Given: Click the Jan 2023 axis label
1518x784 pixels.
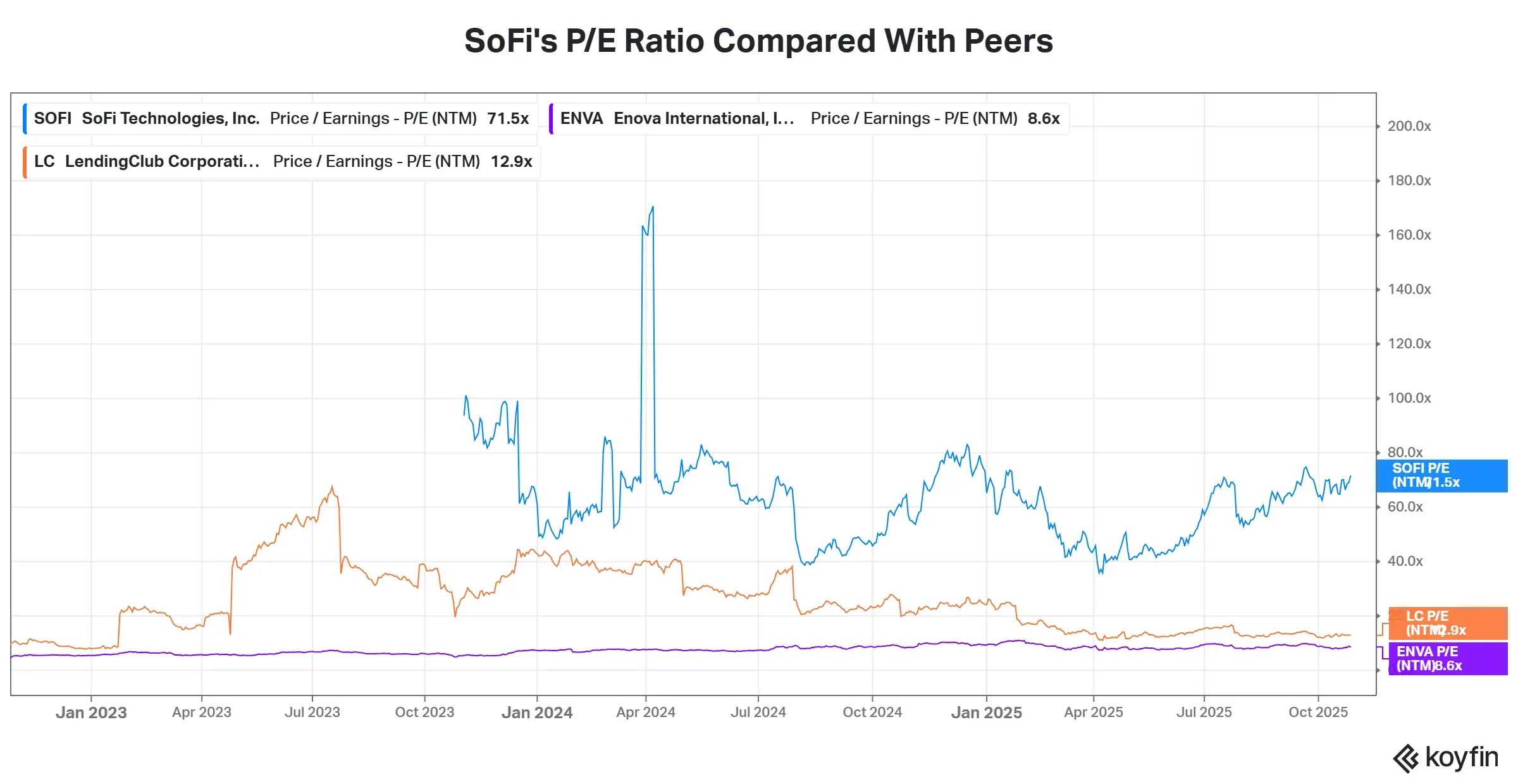Looking at the screenshot, I should point(91,713).
